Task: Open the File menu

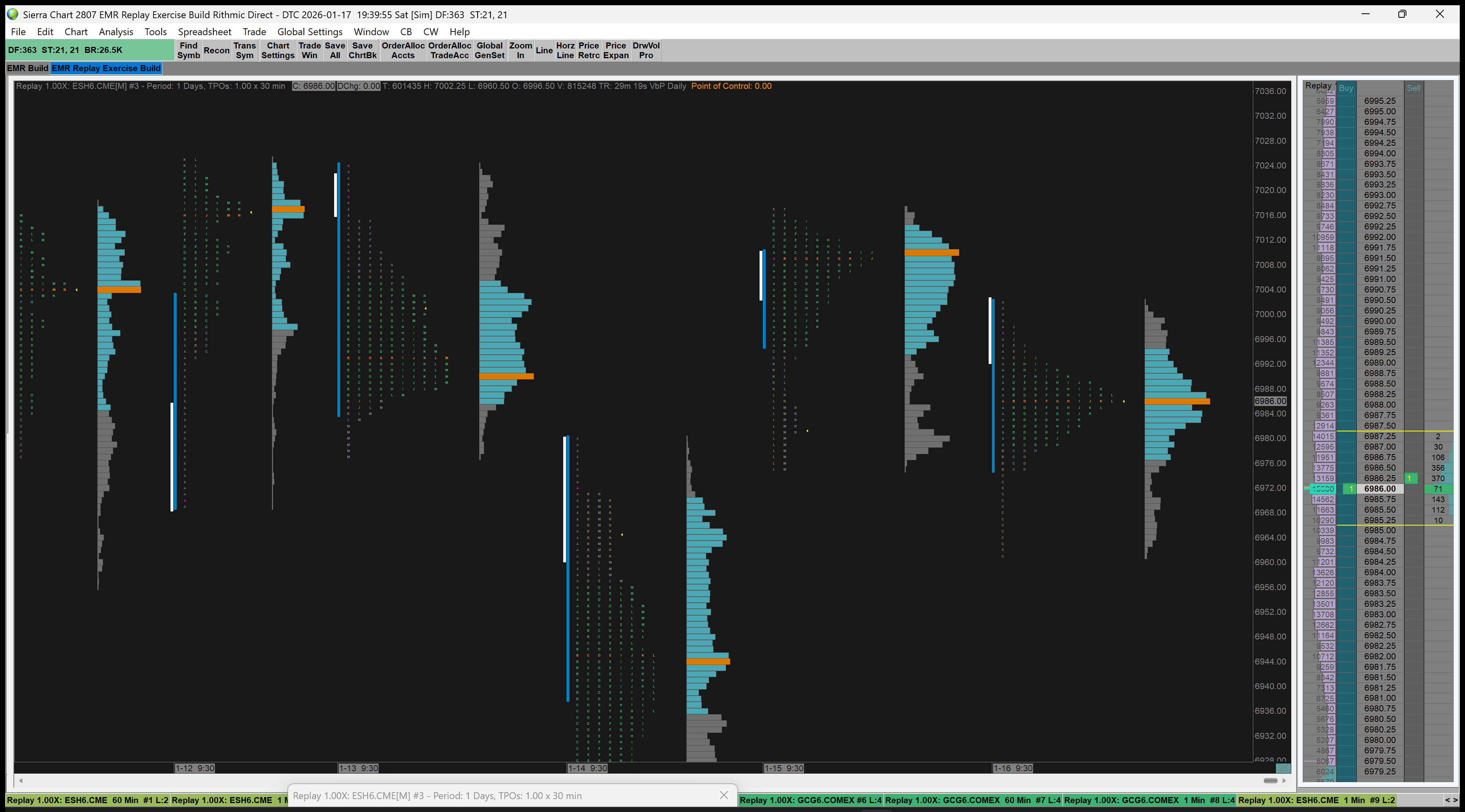Action: click(18, 32)
